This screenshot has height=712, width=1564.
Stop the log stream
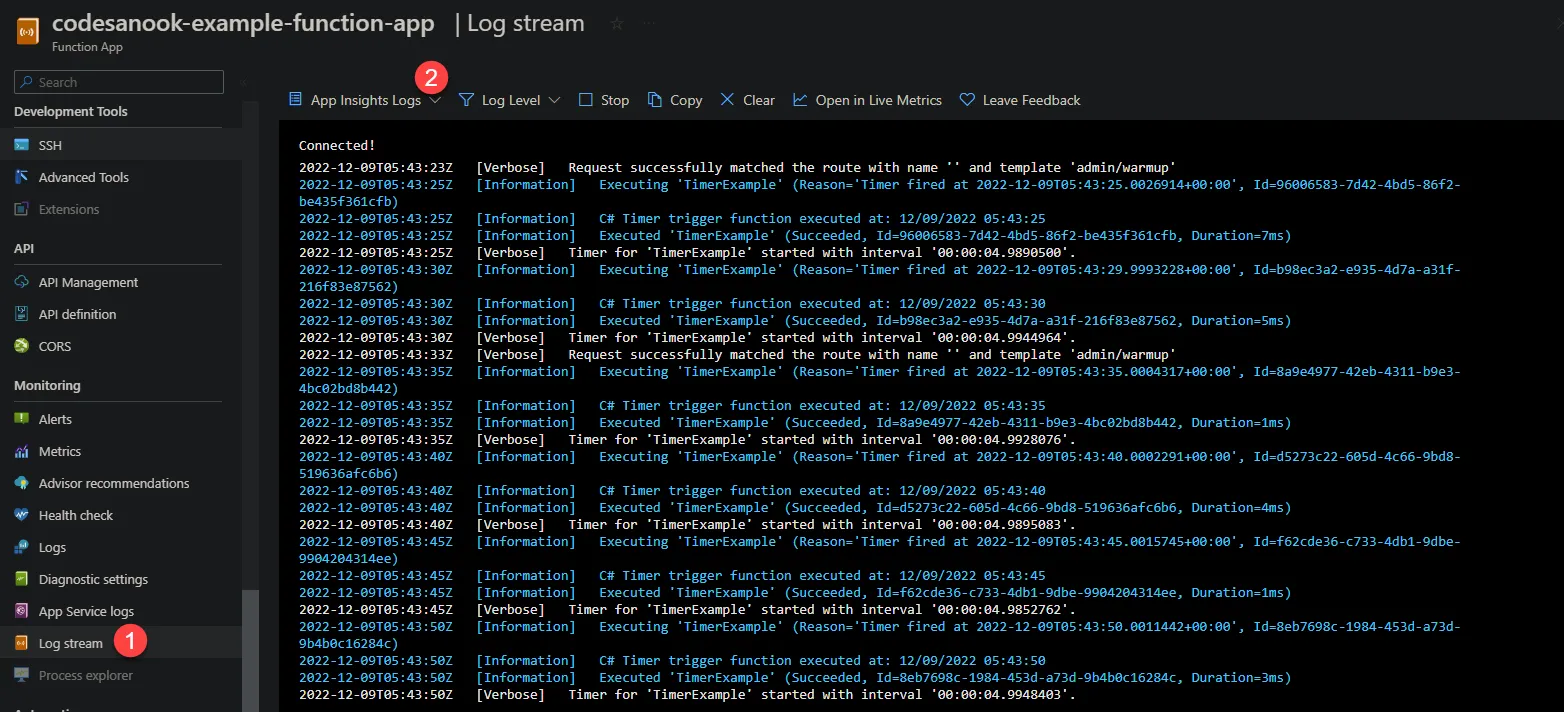pyautogui.click(x=604, y=100)
